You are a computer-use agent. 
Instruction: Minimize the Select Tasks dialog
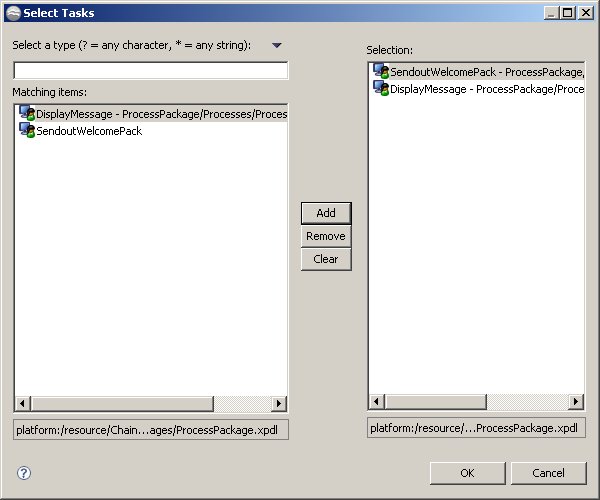pyautogui.click(x=551, y=13)
